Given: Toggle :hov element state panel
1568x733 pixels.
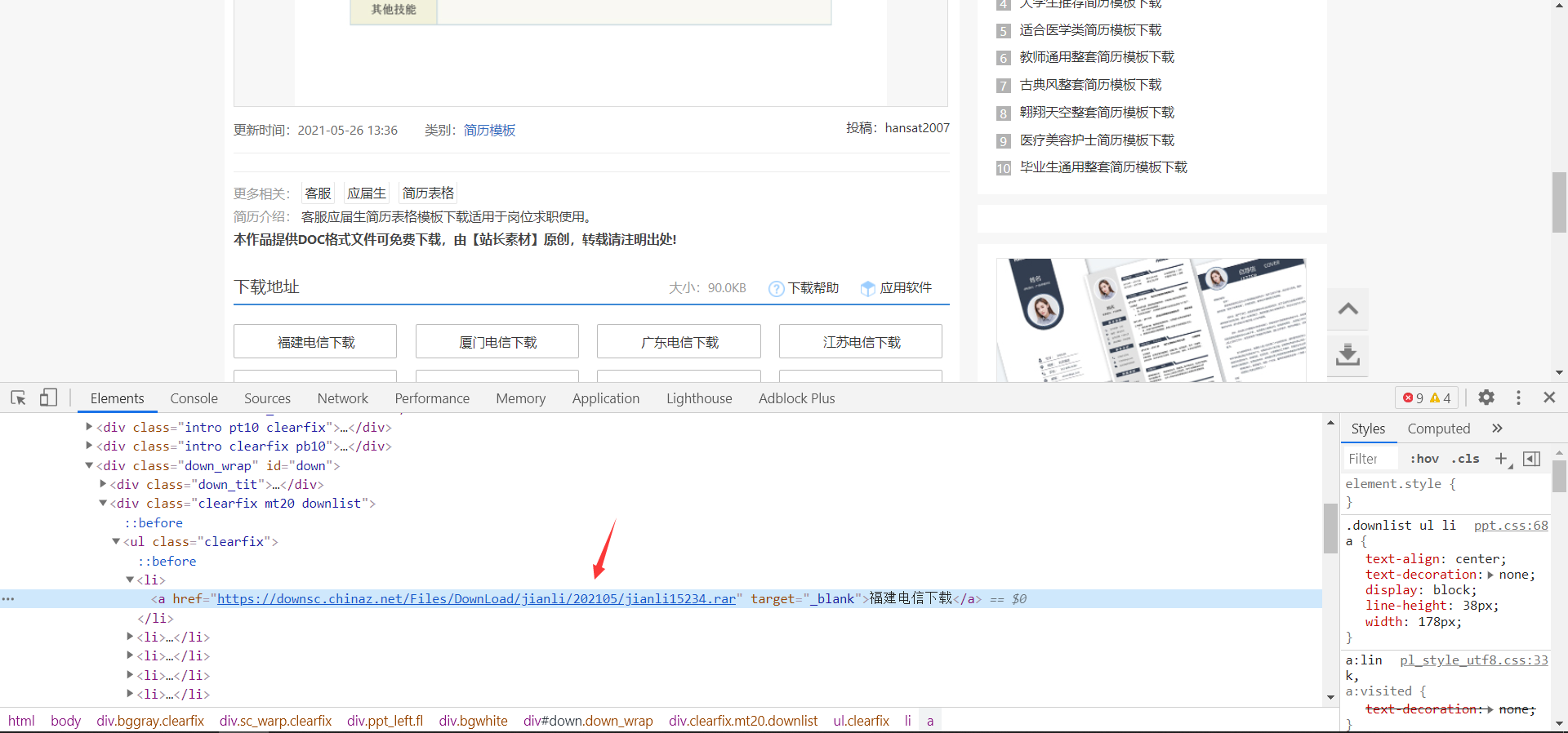Looking at the screenshot, I should (1424, 459).
